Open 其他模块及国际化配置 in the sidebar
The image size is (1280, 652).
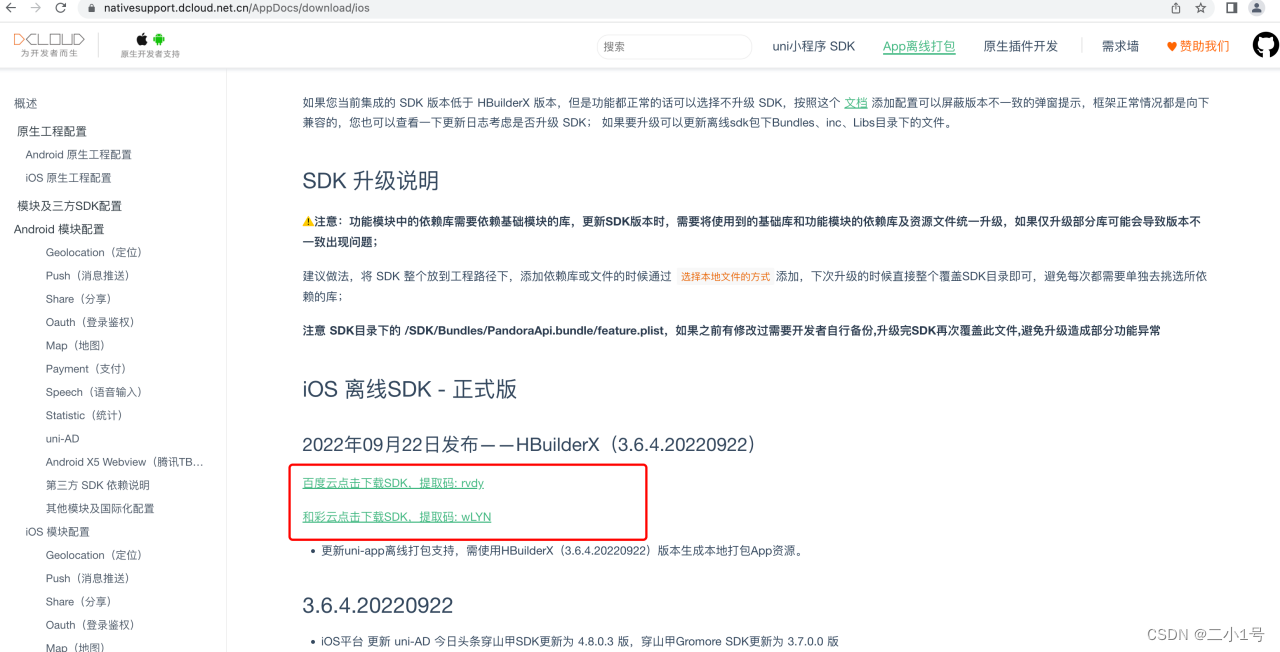(100, 508)
